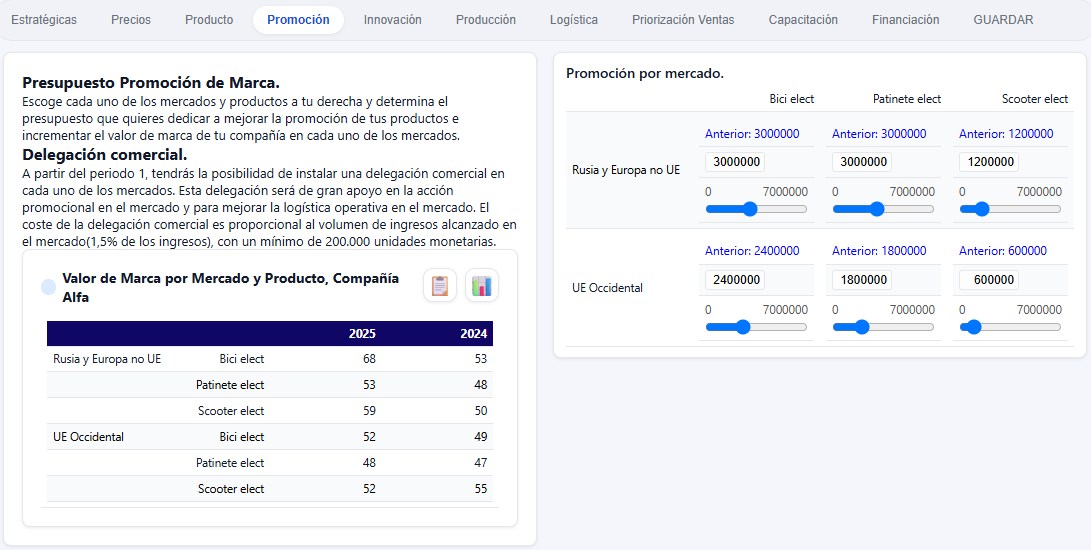
Task: Click UE Occidental Bici elect field 2400000
Action: 735,280
